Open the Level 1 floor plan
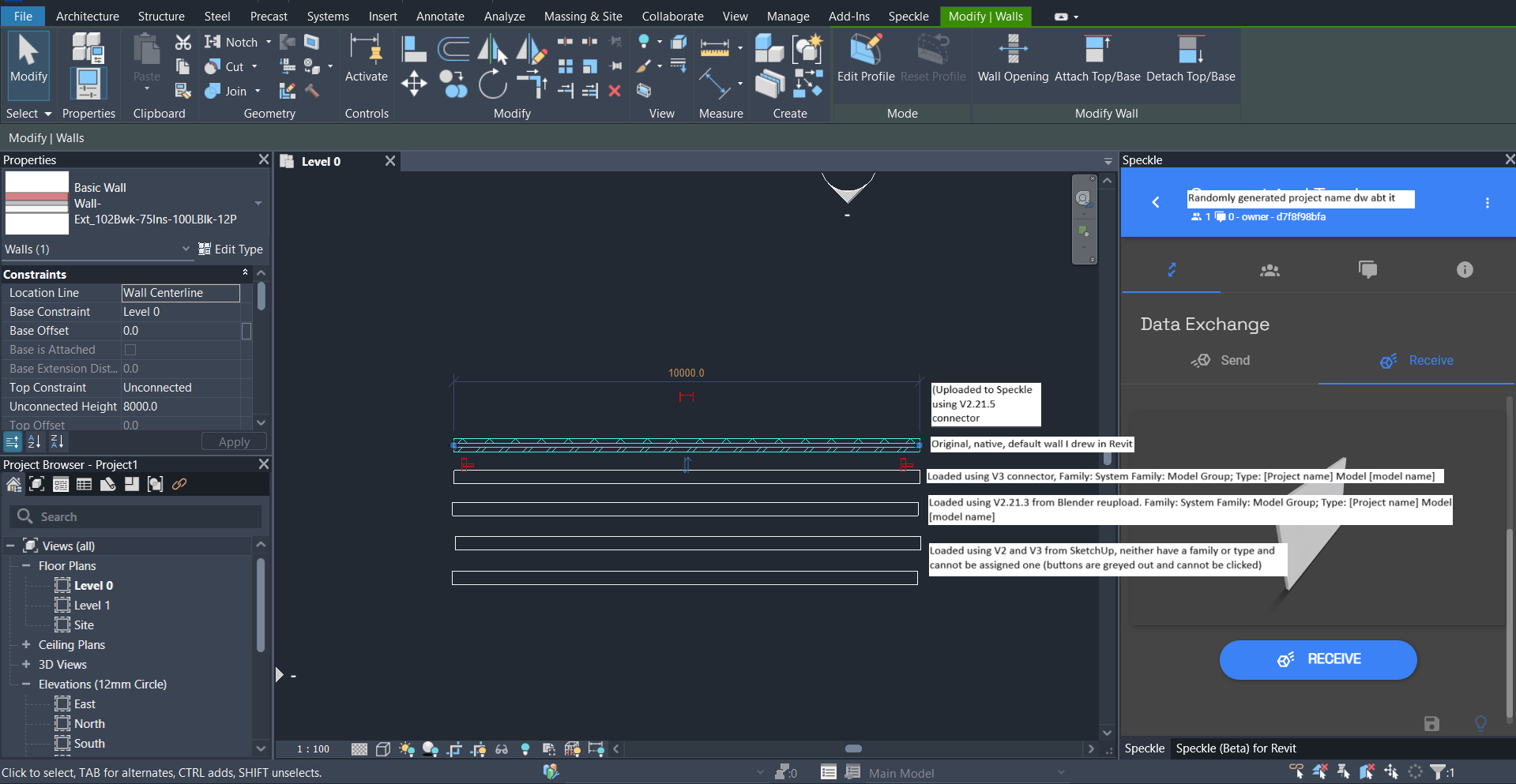 click(x=92, y=605)
